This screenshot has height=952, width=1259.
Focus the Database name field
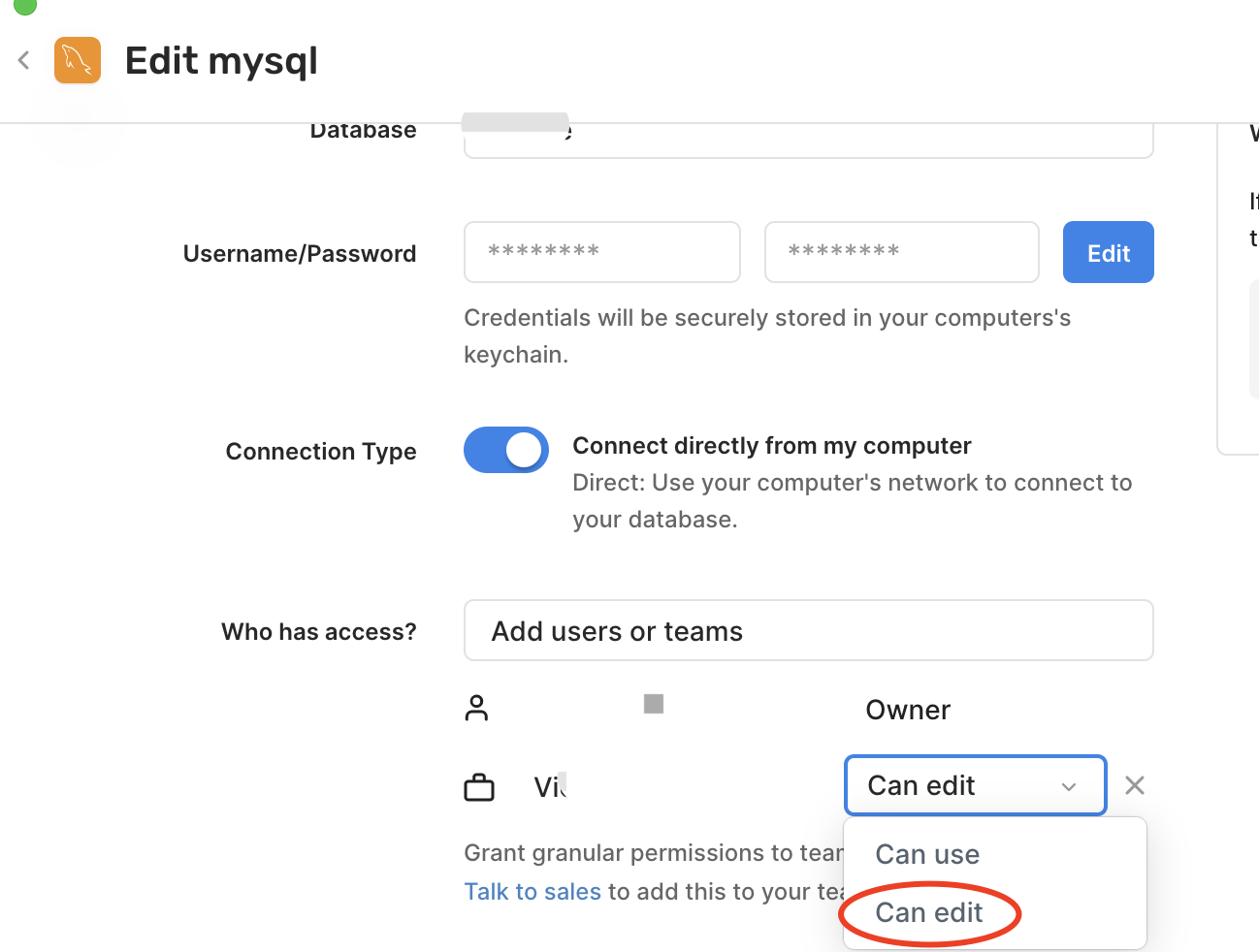pyautogui.click(x=808, y=142)
